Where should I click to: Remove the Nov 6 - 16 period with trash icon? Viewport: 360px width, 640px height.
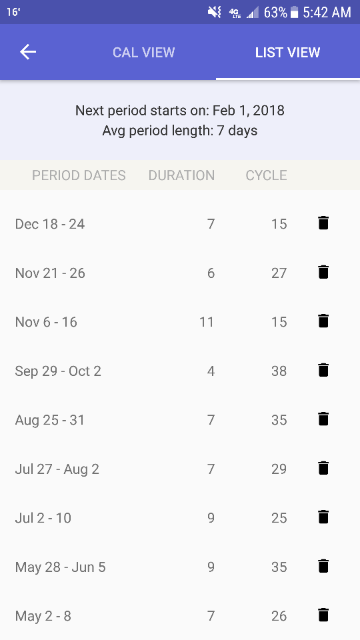pos(323,321)
